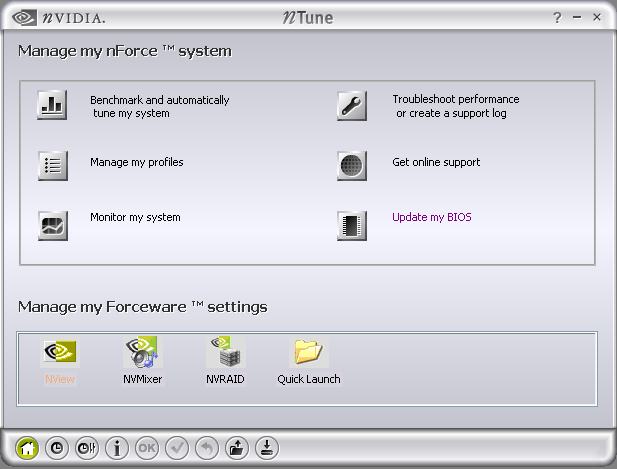Open the Quick Launch folder icon
This screenshot has width=617, height=469.
(x=308, y=351)
